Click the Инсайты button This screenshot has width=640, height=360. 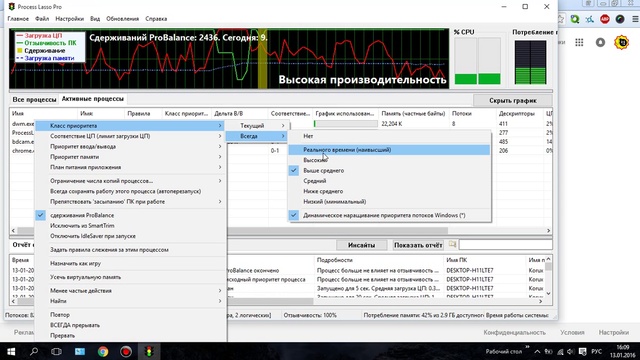(361, 245)
